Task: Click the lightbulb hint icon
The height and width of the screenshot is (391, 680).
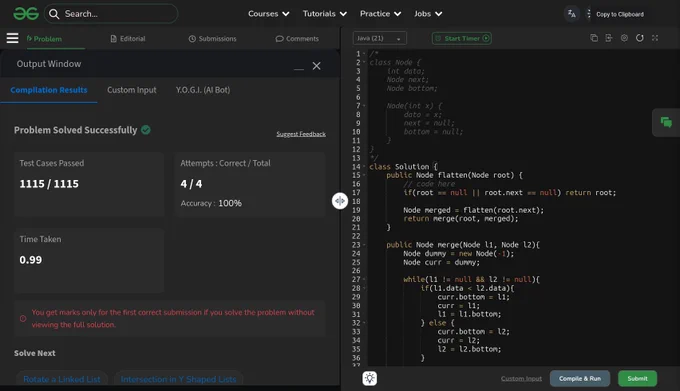Action: [x=369, y=378]
